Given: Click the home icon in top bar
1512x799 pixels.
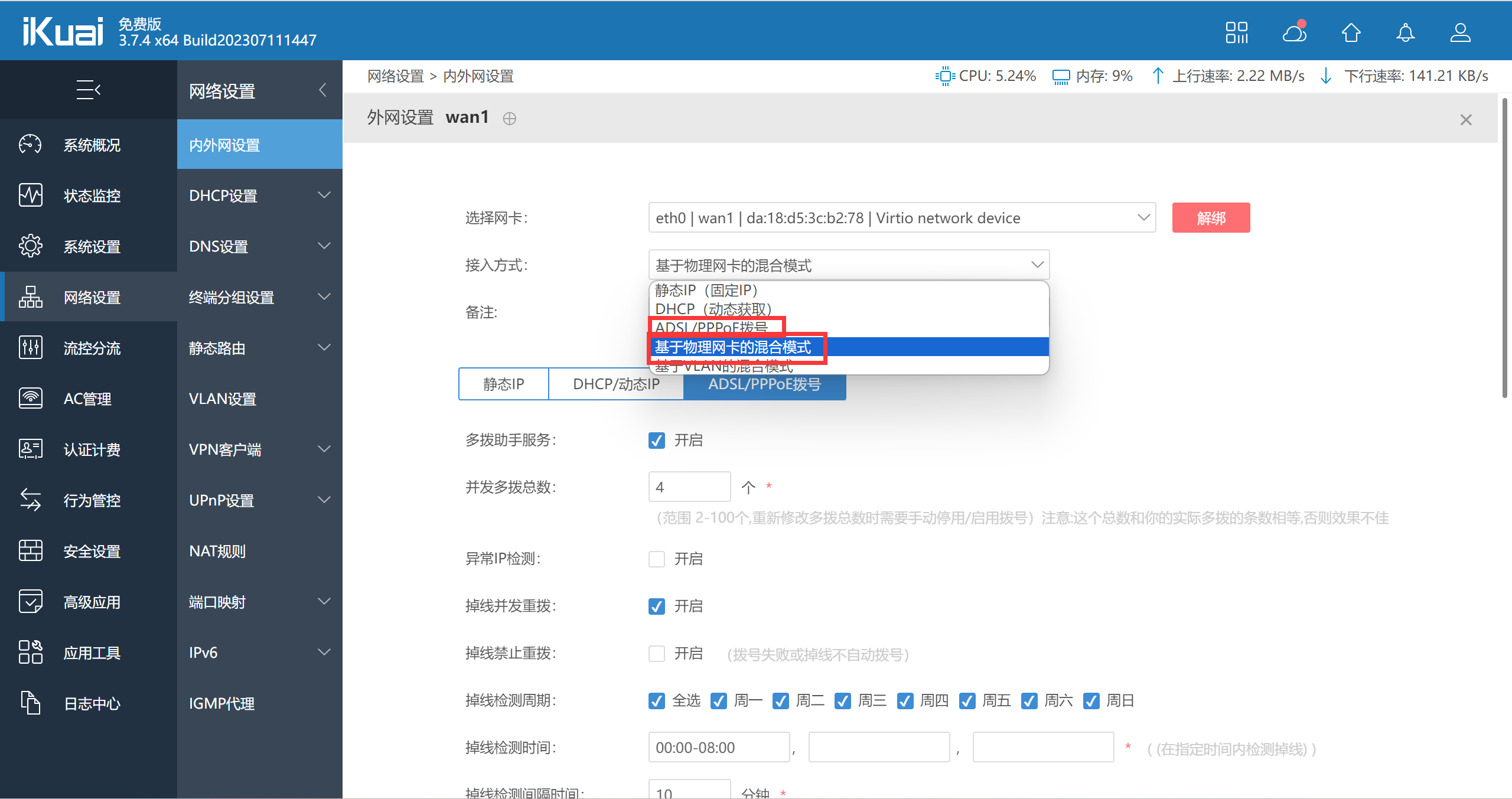Looking at the screenshot, I should (1351, 32).
